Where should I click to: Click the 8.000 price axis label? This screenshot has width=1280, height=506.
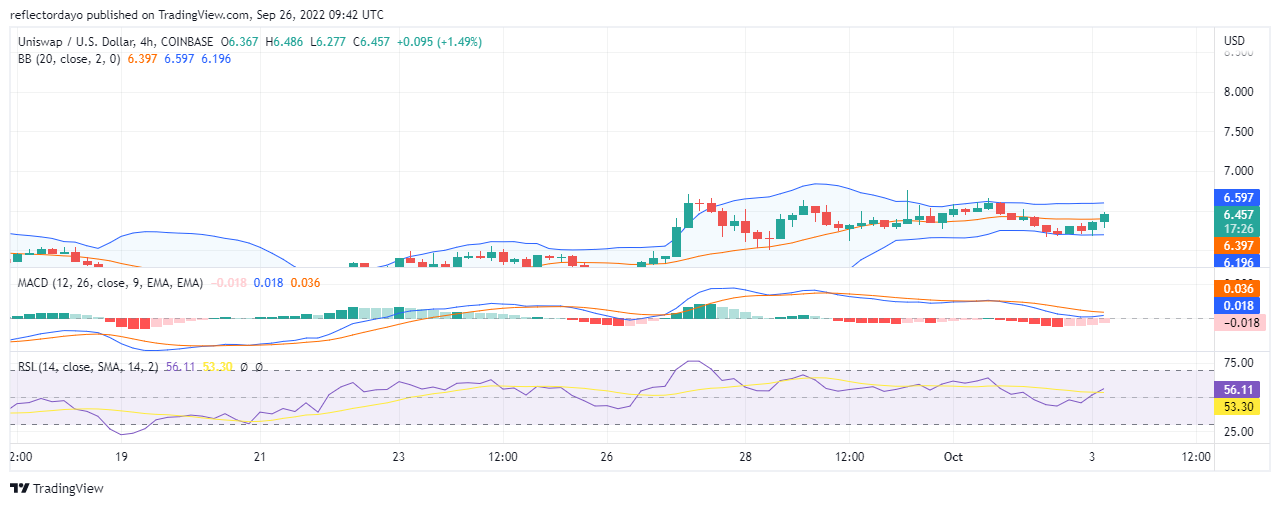coord(1238,92)
